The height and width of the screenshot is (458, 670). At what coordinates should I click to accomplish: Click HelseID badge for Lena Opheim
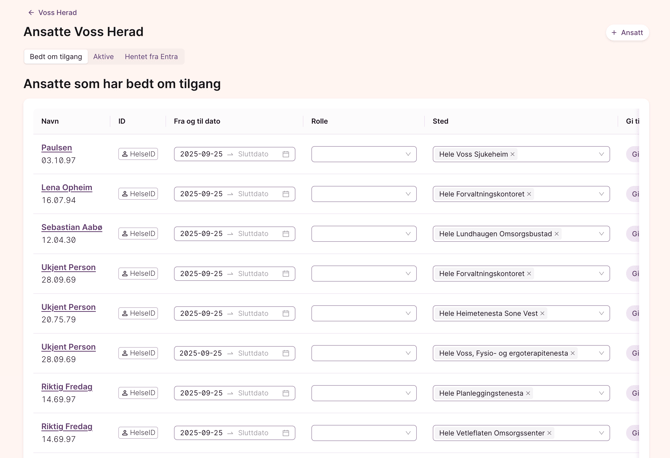pos(138,194)
